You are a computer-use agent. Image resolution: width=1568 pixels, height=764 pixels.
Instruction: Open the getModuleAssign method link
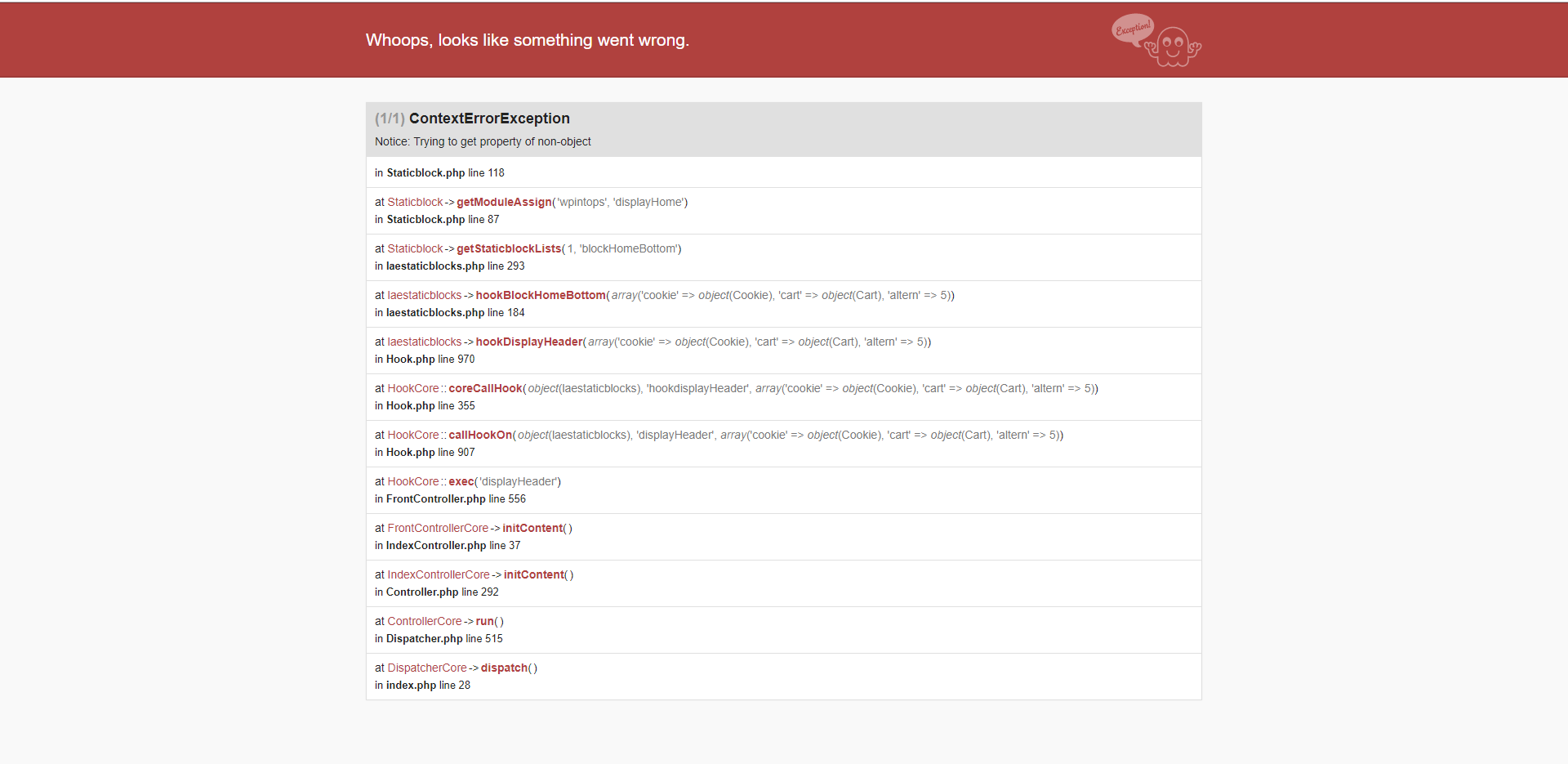tap(504, 202)
